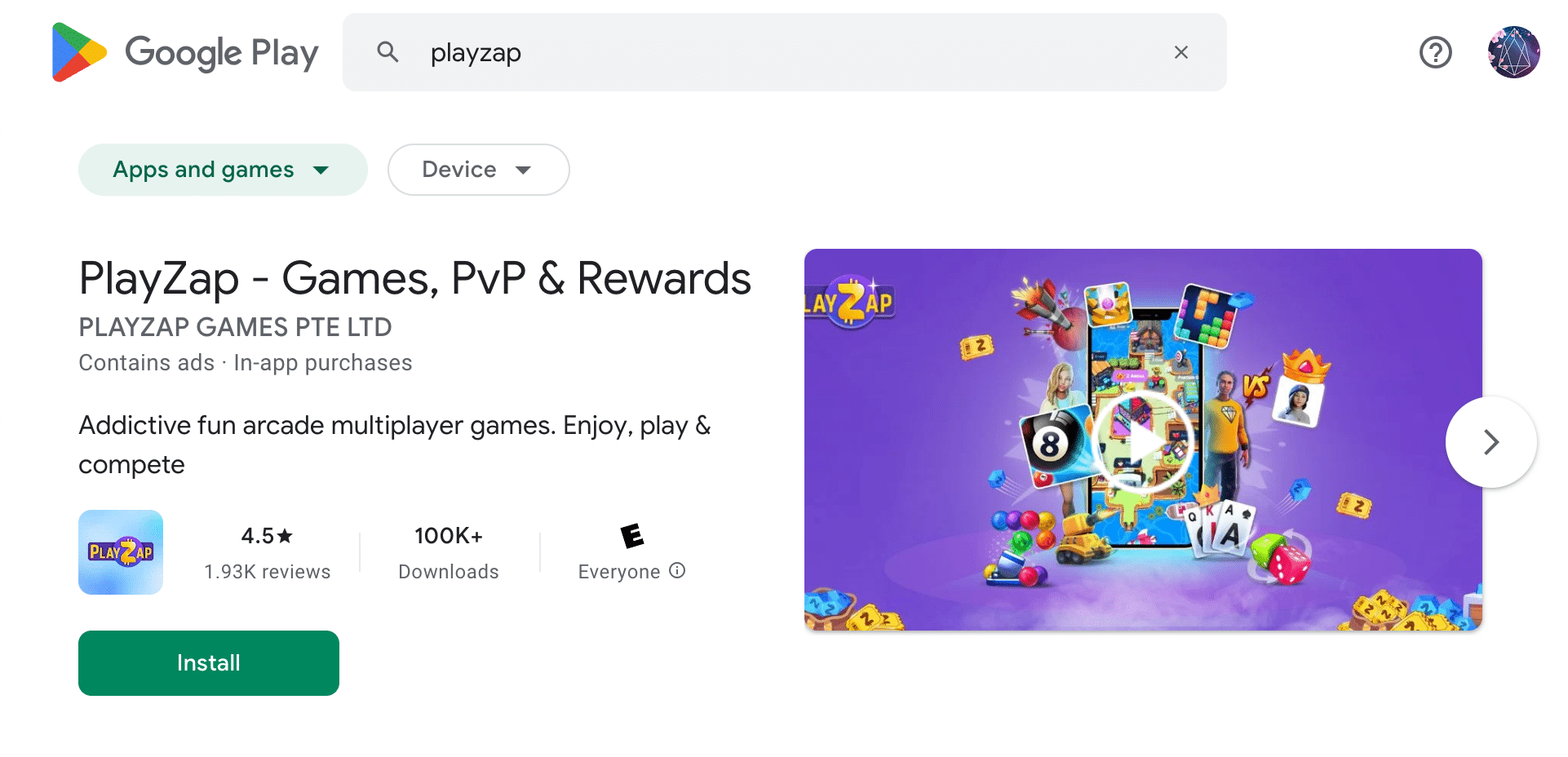Viewport: 1568px width, 757px height.
Task: Click the Everyone content rating info icon
Action: point(677,570)
